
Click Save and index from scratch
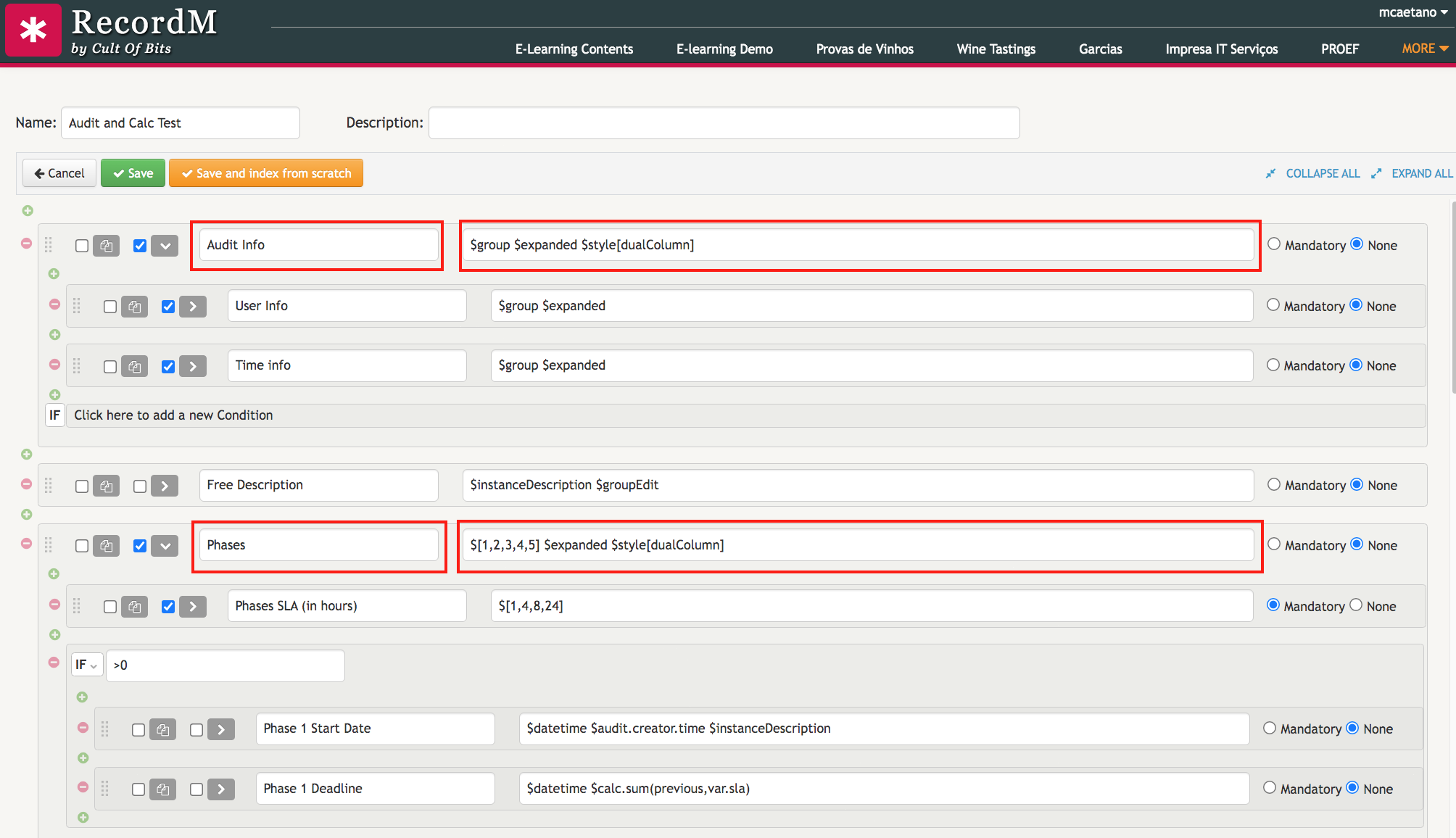pos(266,173)
